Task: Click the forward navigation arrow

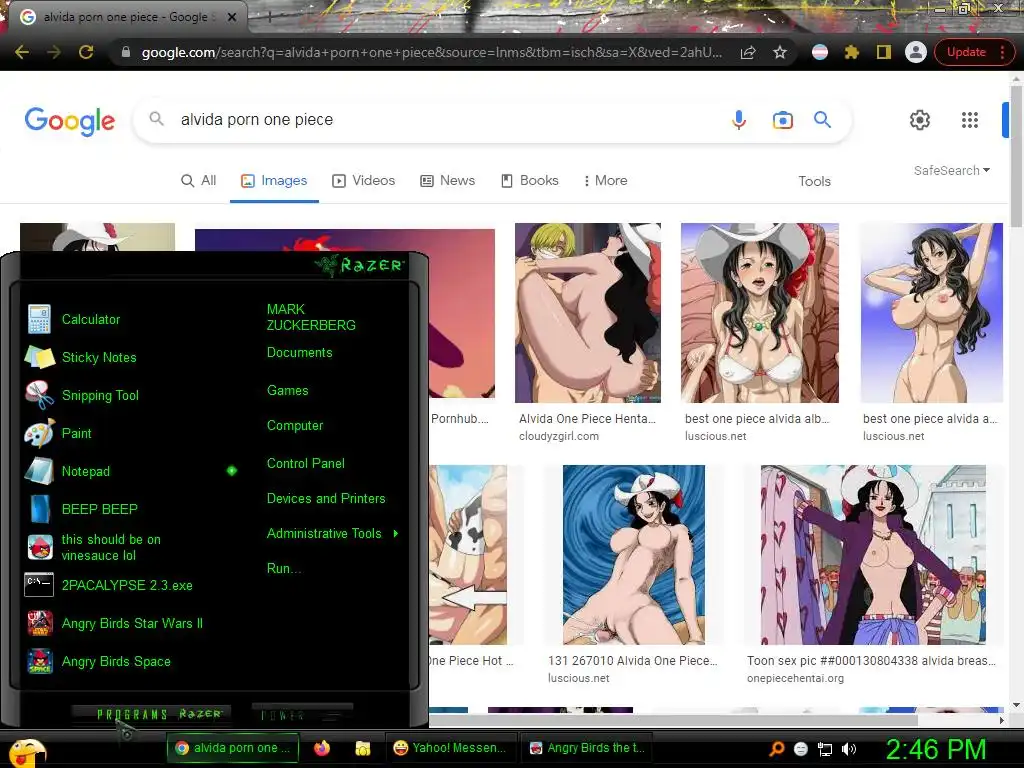Action: [x=54, y=52]
